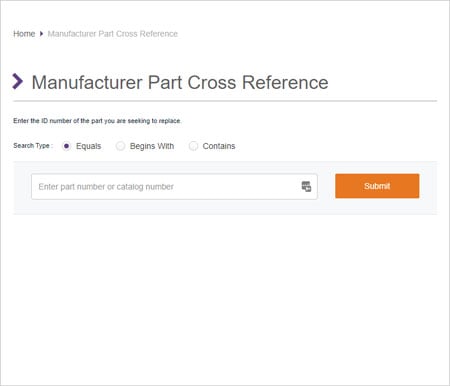Select the Equals search type
This screenshot has width=450, height=386.
[x=66, y=146]
